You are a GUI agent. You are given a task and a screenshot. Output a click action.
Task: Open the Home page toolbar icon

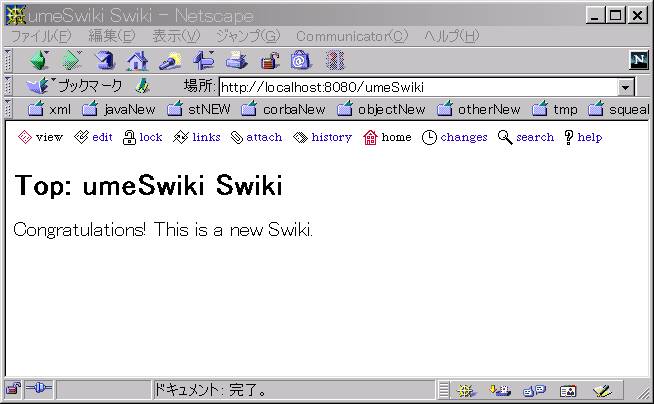coord(138,61)
